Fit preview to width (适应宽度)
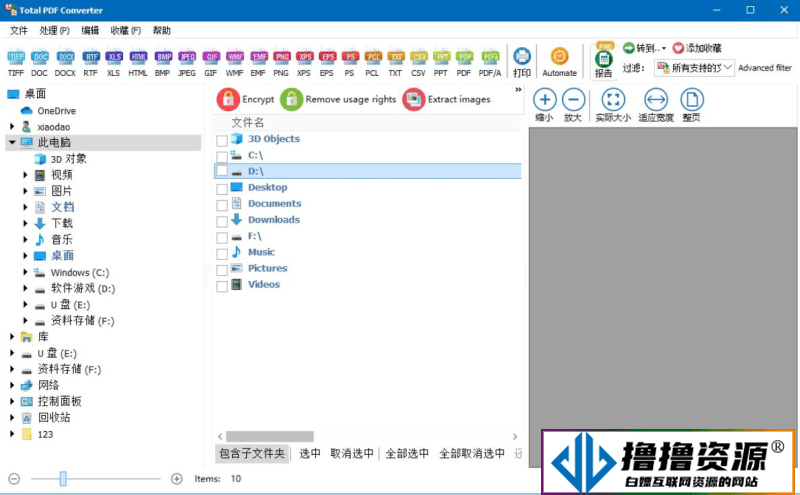Image resolution: width=800 pixels, height=495 pixels. [x=656, y=105]
